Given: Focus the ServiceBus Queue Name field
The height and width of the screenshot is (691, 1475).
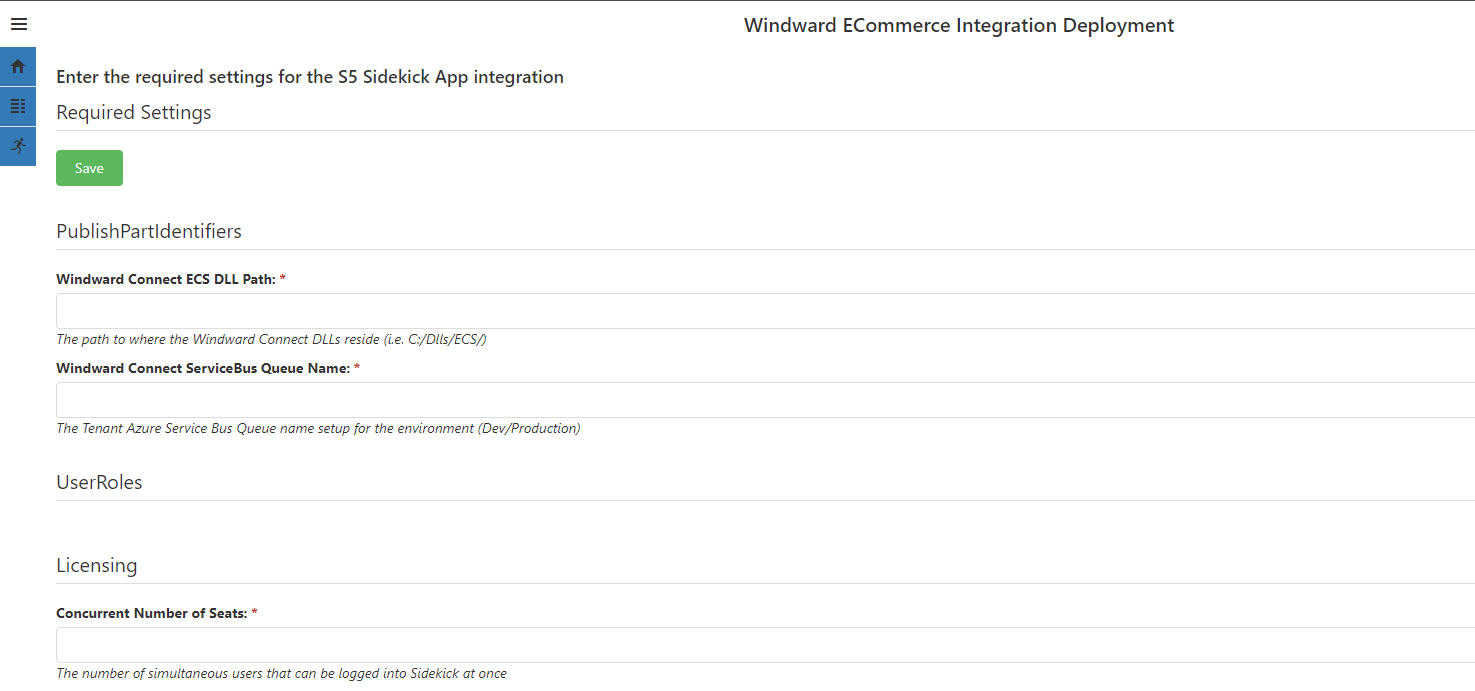Looking at the screenshot, I should click(765, 400).
